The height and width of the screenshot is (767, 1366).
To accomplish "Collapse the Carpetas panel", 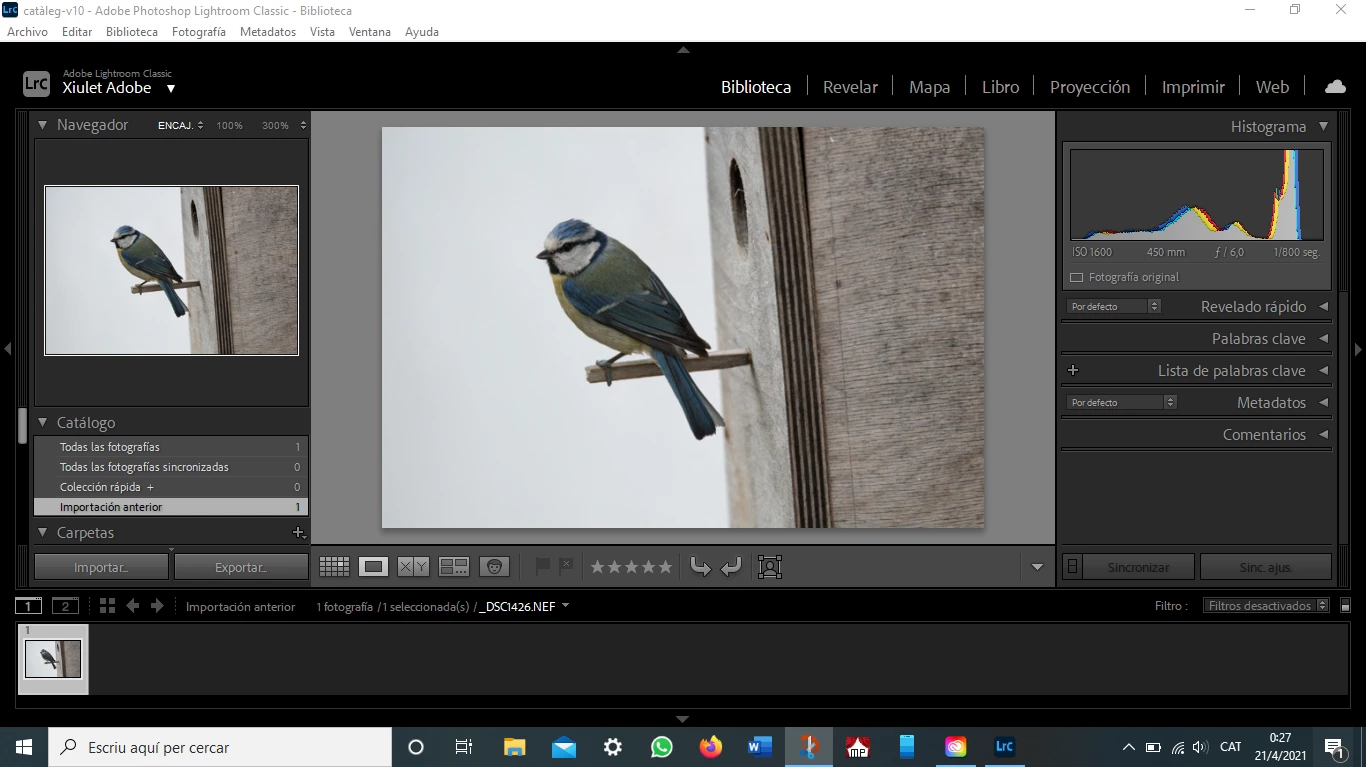I will coord(43,533).
